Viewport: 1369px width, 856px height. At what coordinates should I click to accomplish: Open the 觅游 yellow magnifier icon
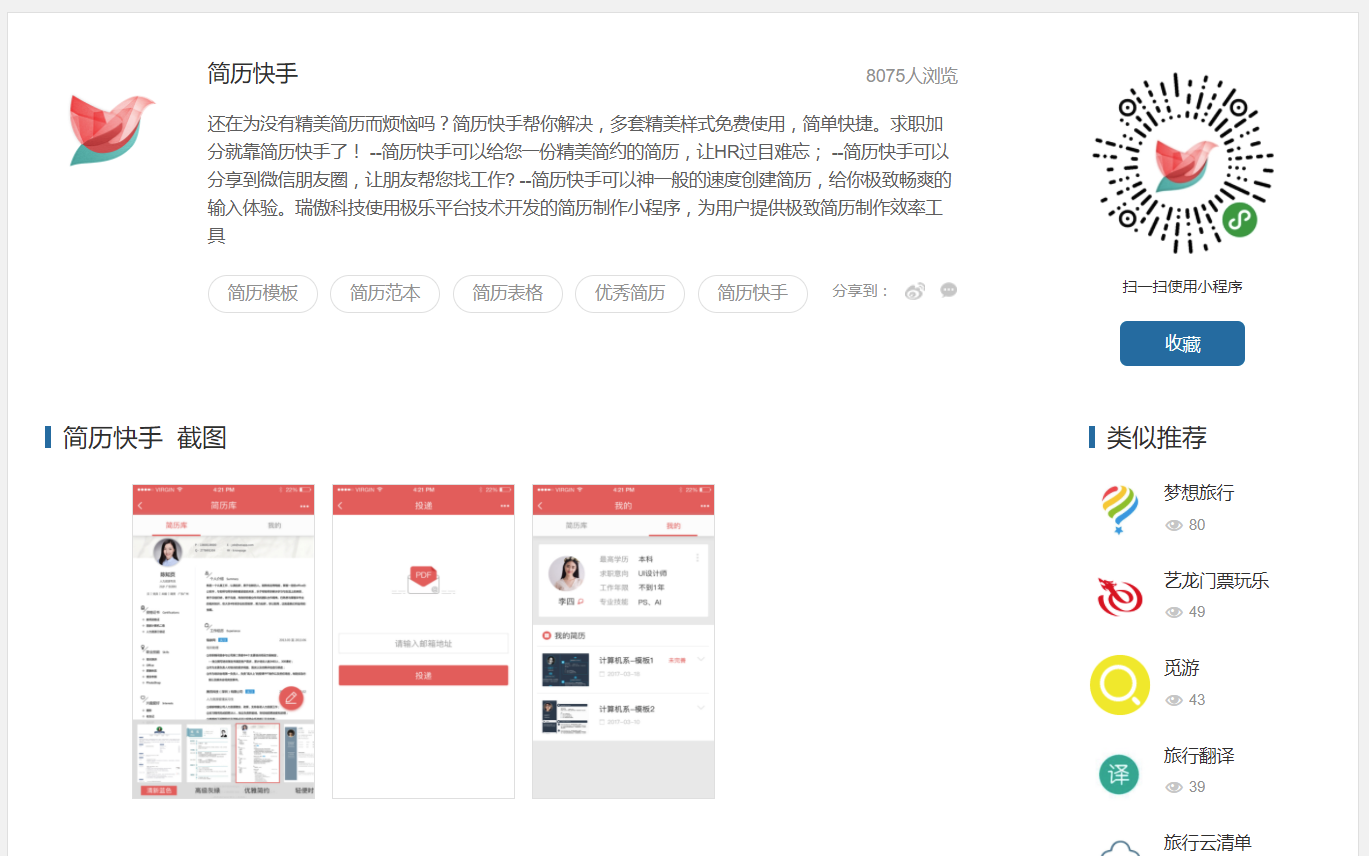(1119, 685)
